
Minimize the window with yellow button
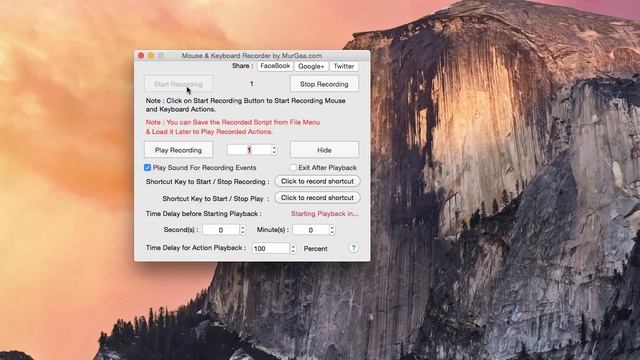151,56
